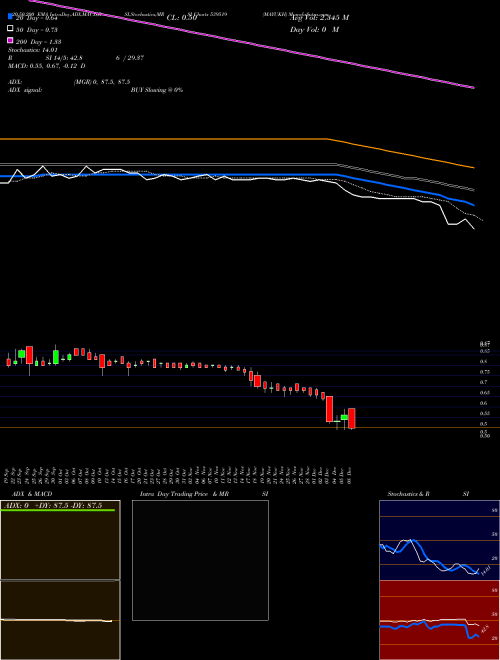The width and height of the screenshot is (500, 660).
Task: Click the '6 / 29.37' value
Action: [130, 58]
